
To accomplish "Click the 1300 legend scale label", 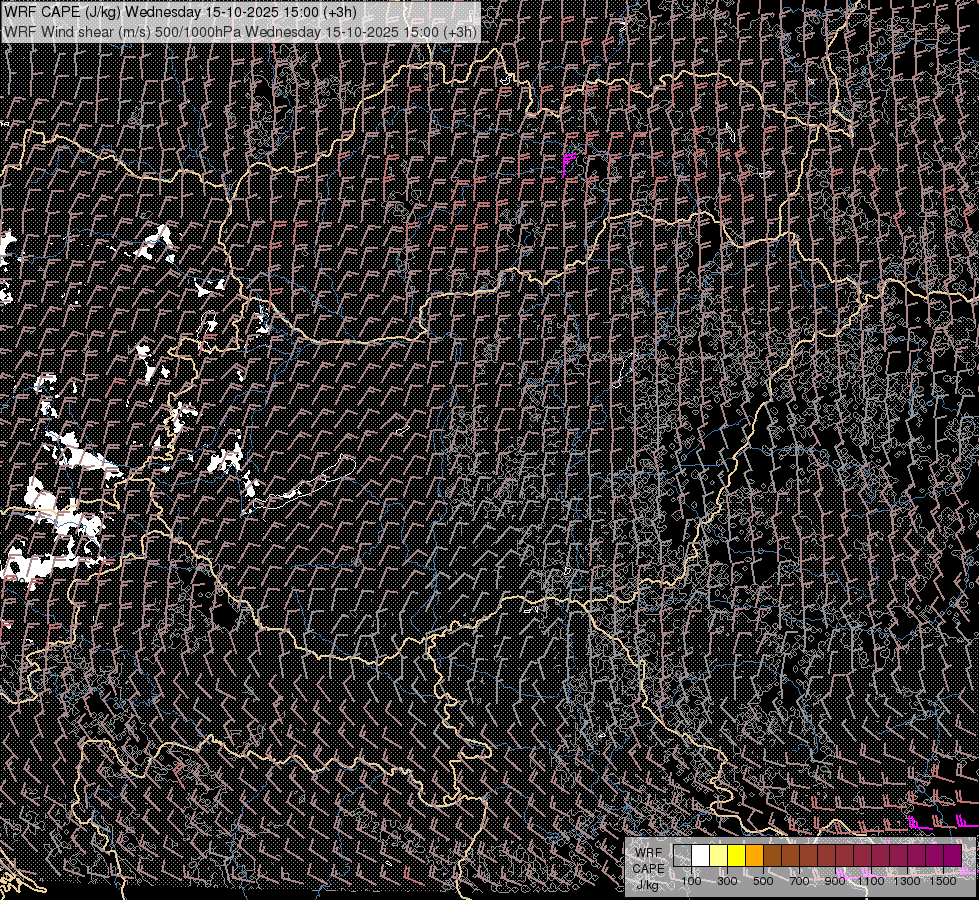I will (x=908, y=881).
